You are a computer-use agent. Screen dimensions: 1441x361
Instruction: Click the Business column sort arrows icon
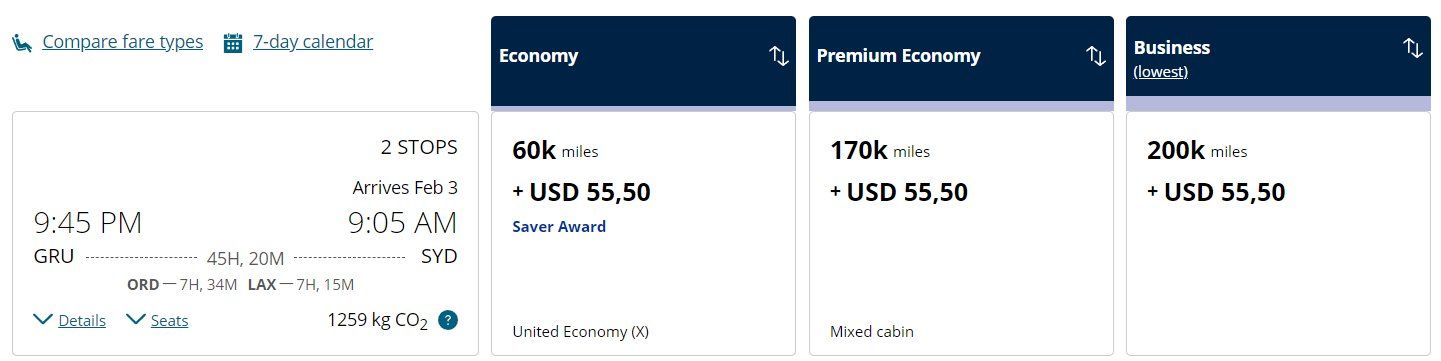[1413, 48]
